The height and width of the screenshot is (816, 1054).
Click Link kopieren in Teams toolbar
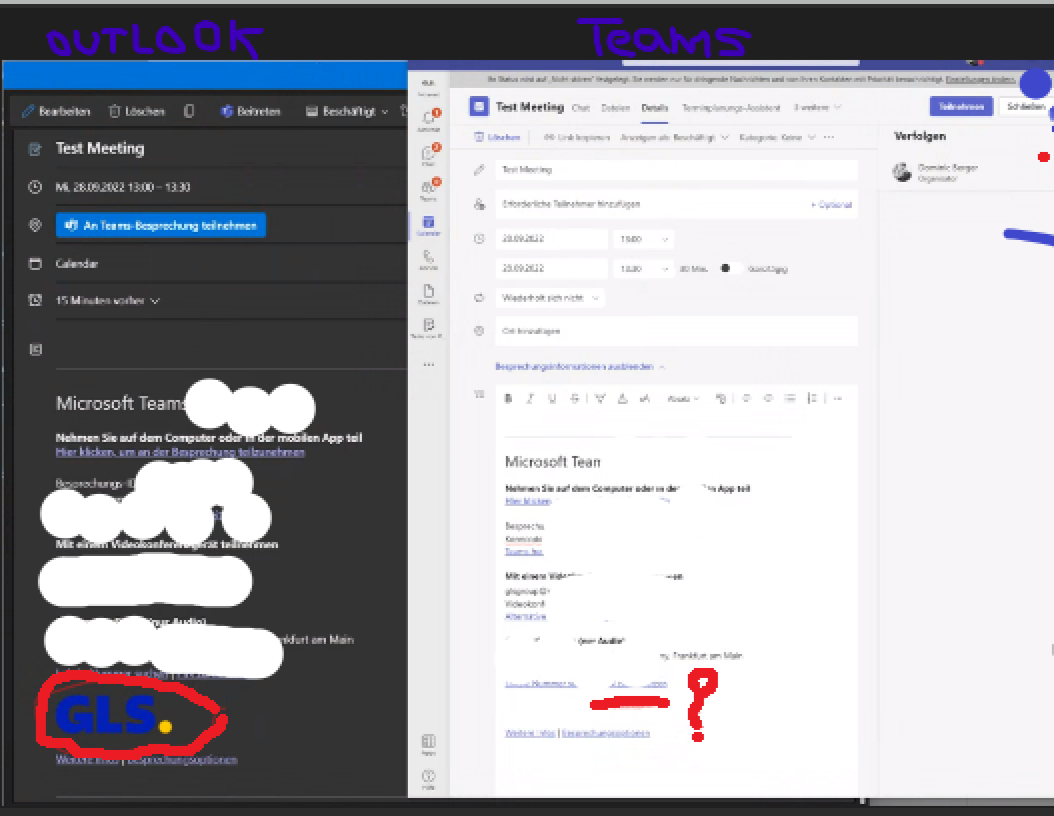(x=577, y=137)
